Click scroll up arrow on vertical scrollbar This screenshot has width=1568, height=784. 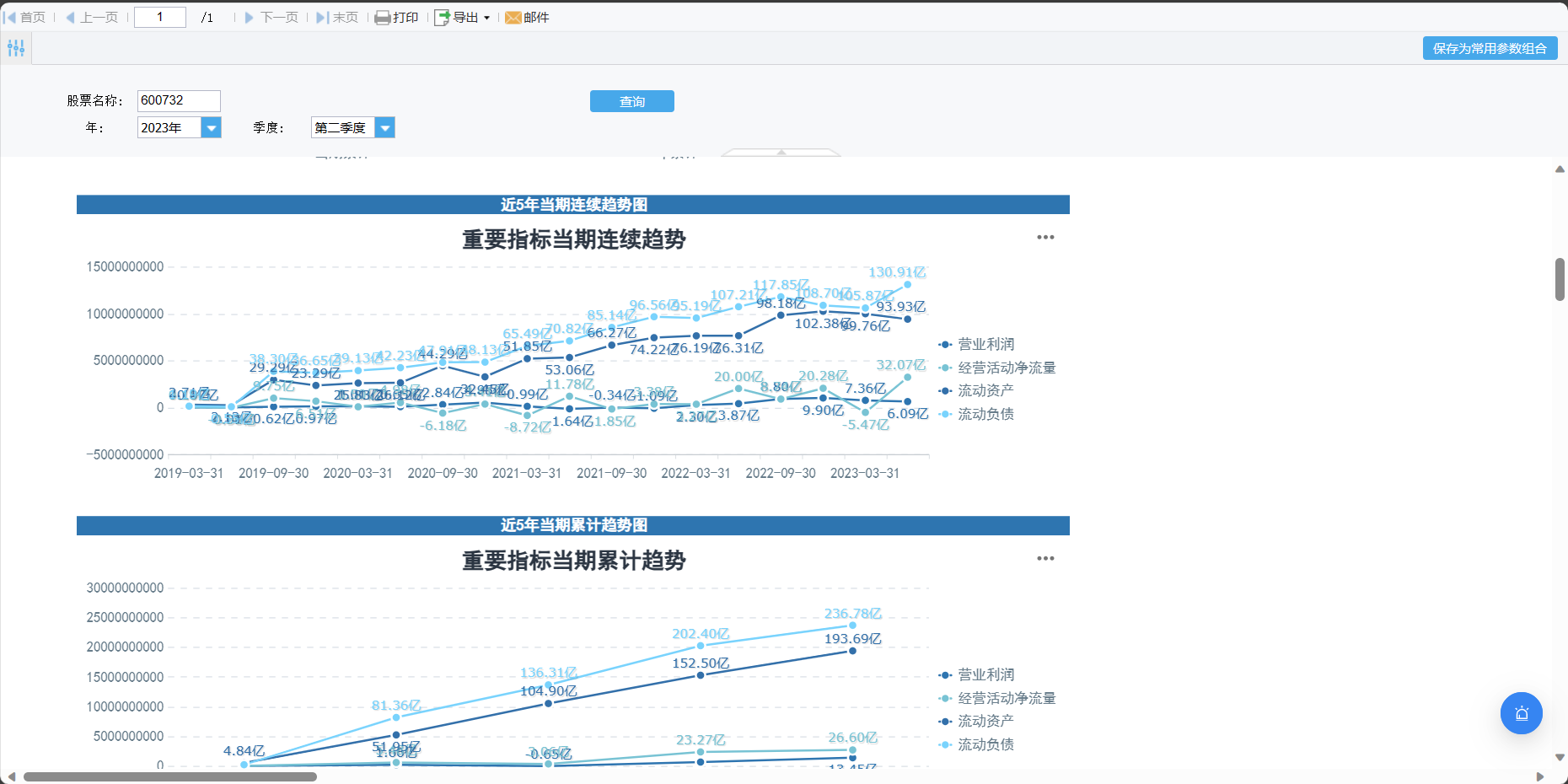[x=1560, y=169]
